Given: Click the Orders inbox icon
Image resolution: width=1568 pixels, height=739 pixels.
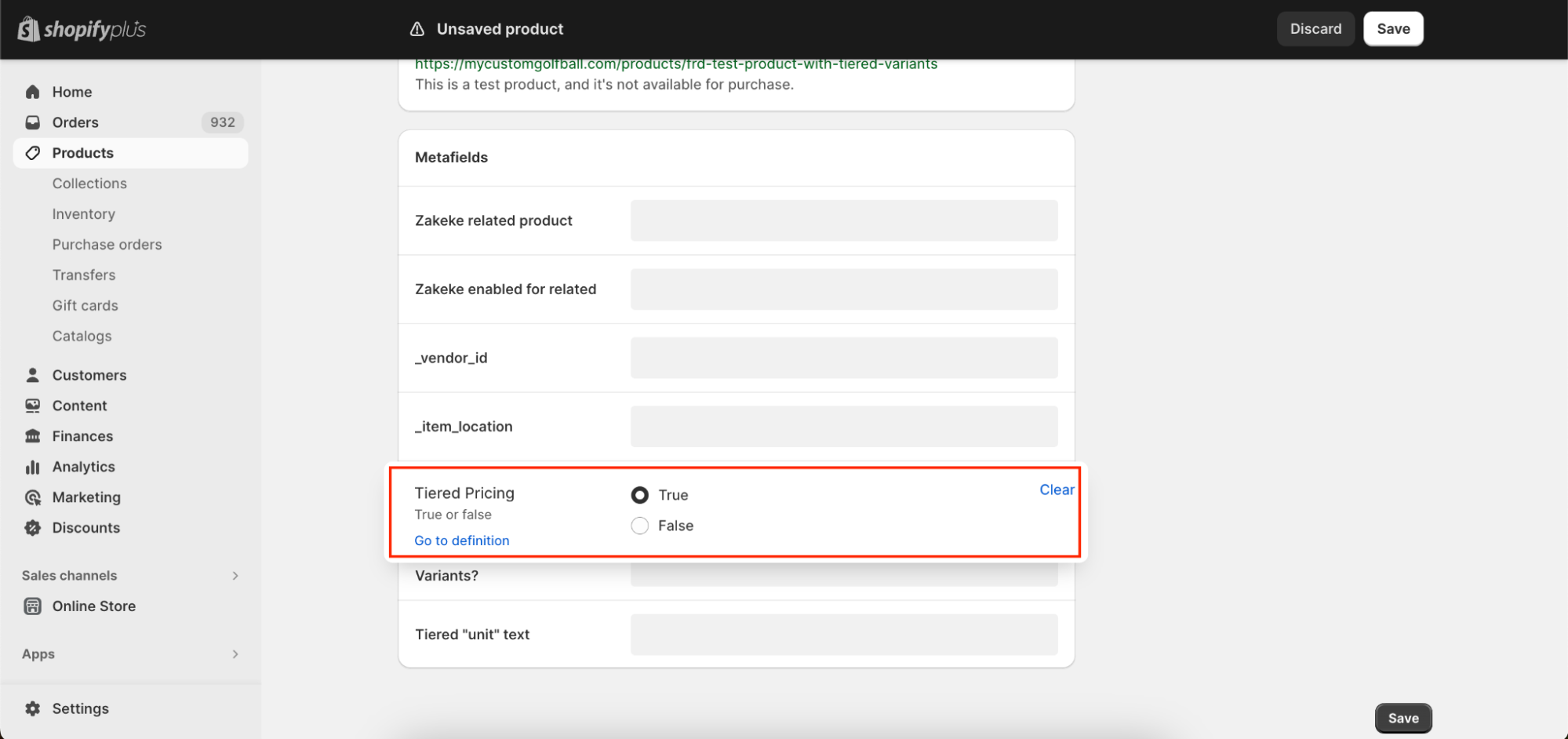Looking at the screenshot, I should tap(33, 122).
